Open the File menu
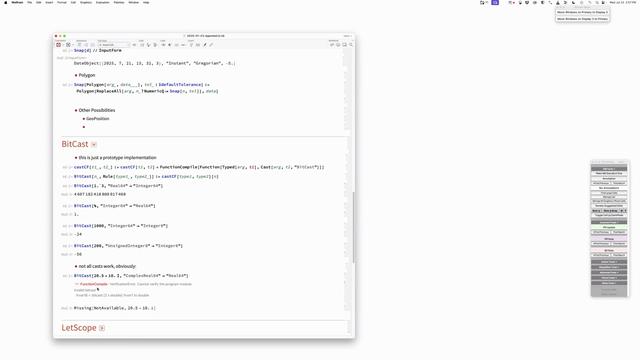This screenshot has height=360, width=640. coord(29,2)
